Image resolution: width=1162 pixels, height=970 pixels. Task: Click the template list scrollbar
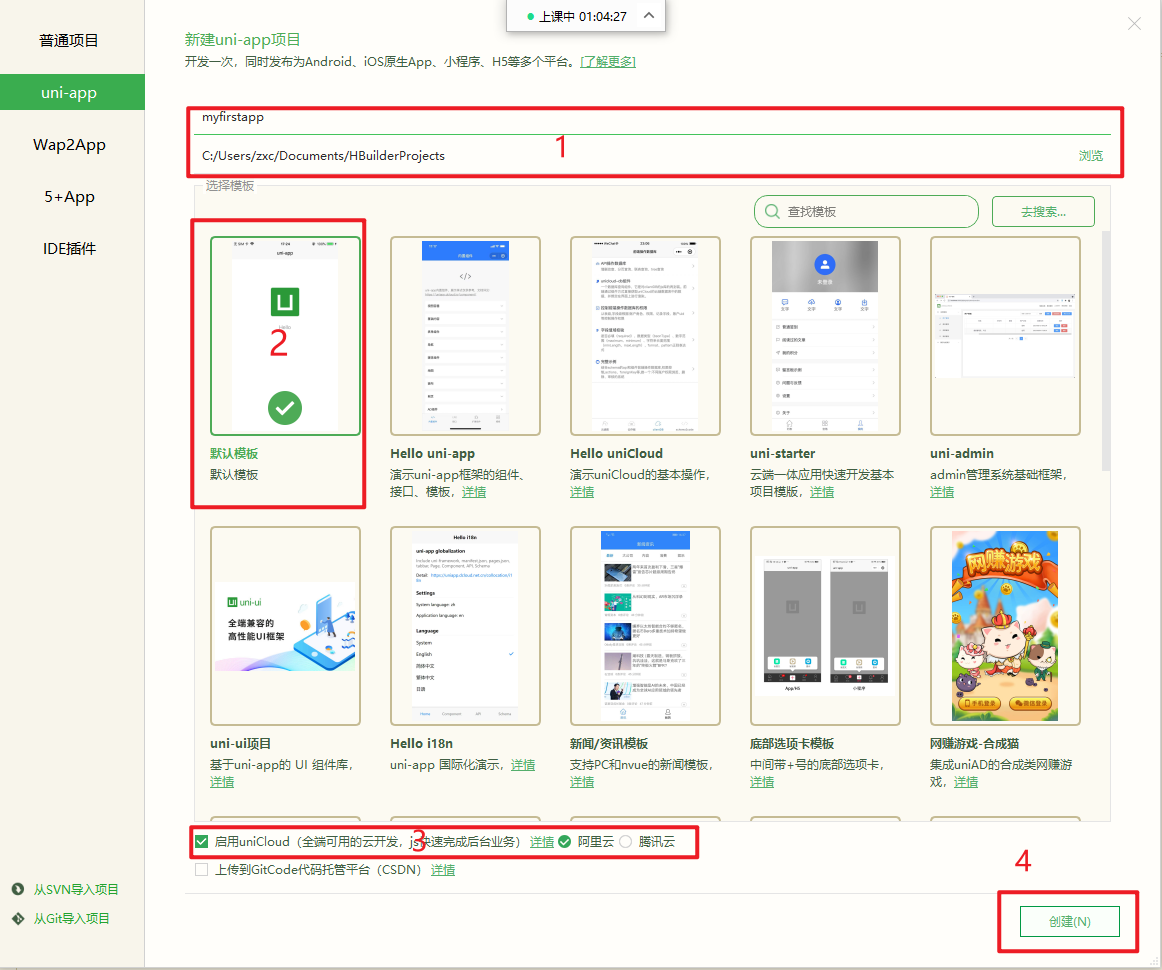[1106, 351]
